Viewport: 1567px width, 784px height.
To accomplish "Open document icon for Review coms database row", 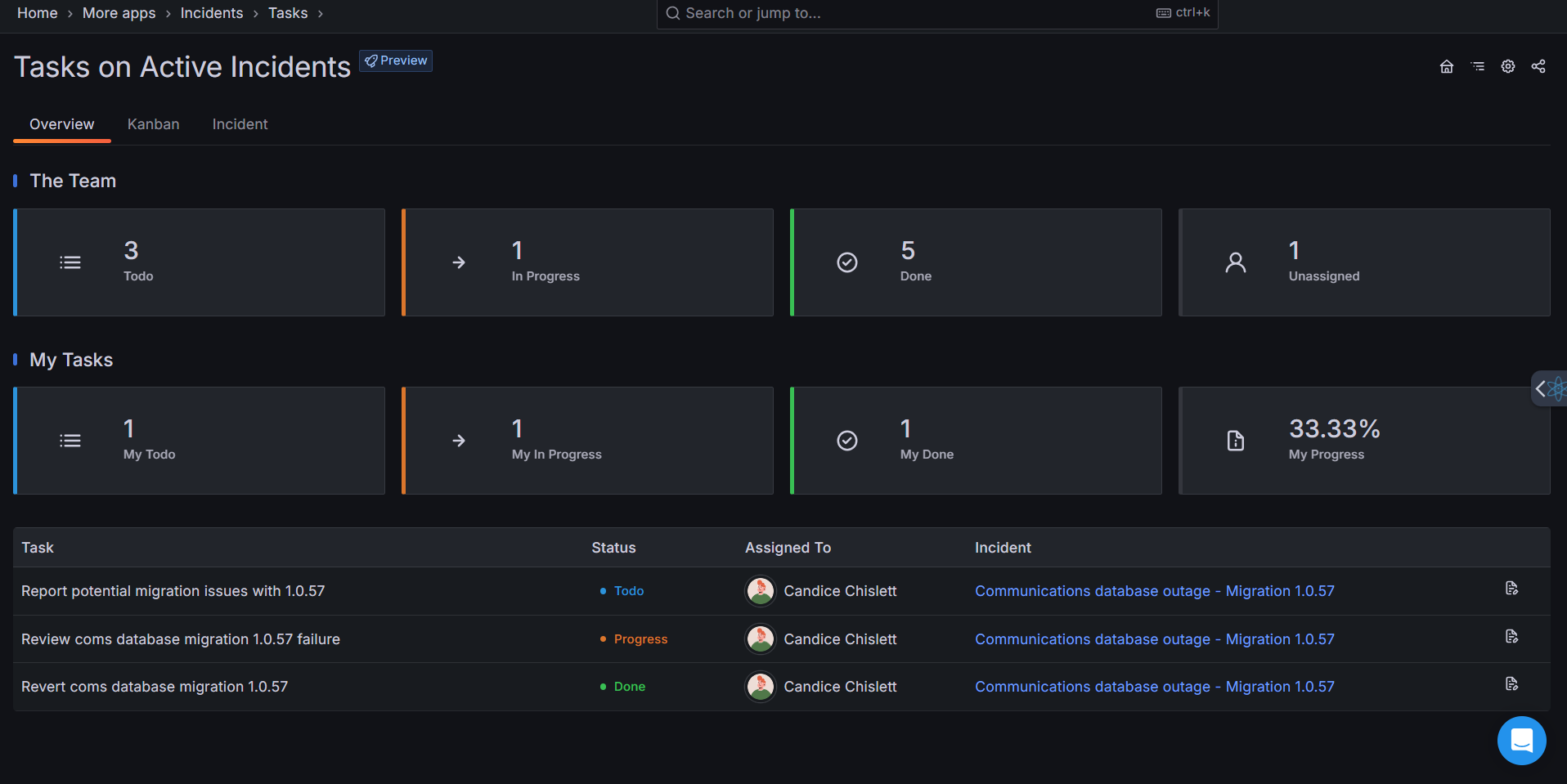I will pyautogui.click(x=1511, y=637).
